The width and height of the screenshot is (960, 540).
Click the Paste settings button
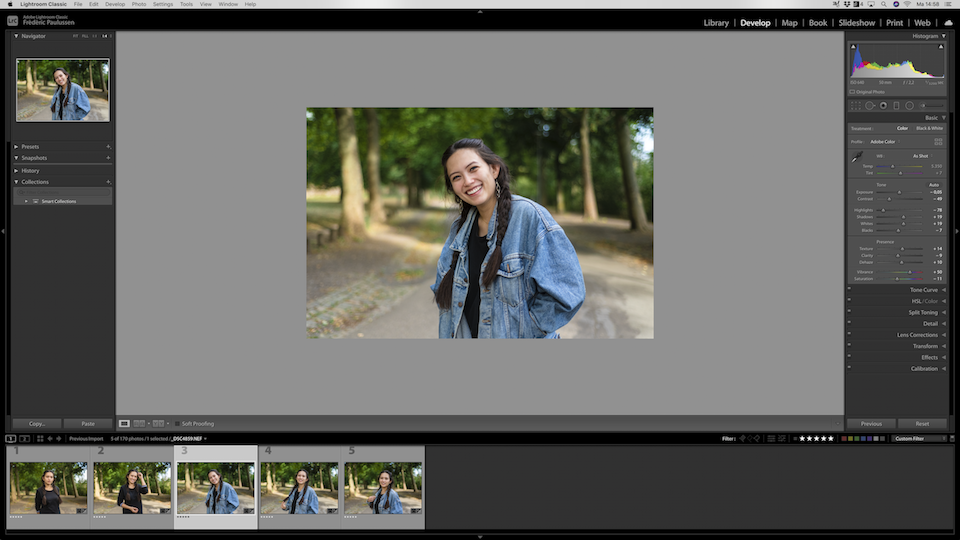point(88,424)
